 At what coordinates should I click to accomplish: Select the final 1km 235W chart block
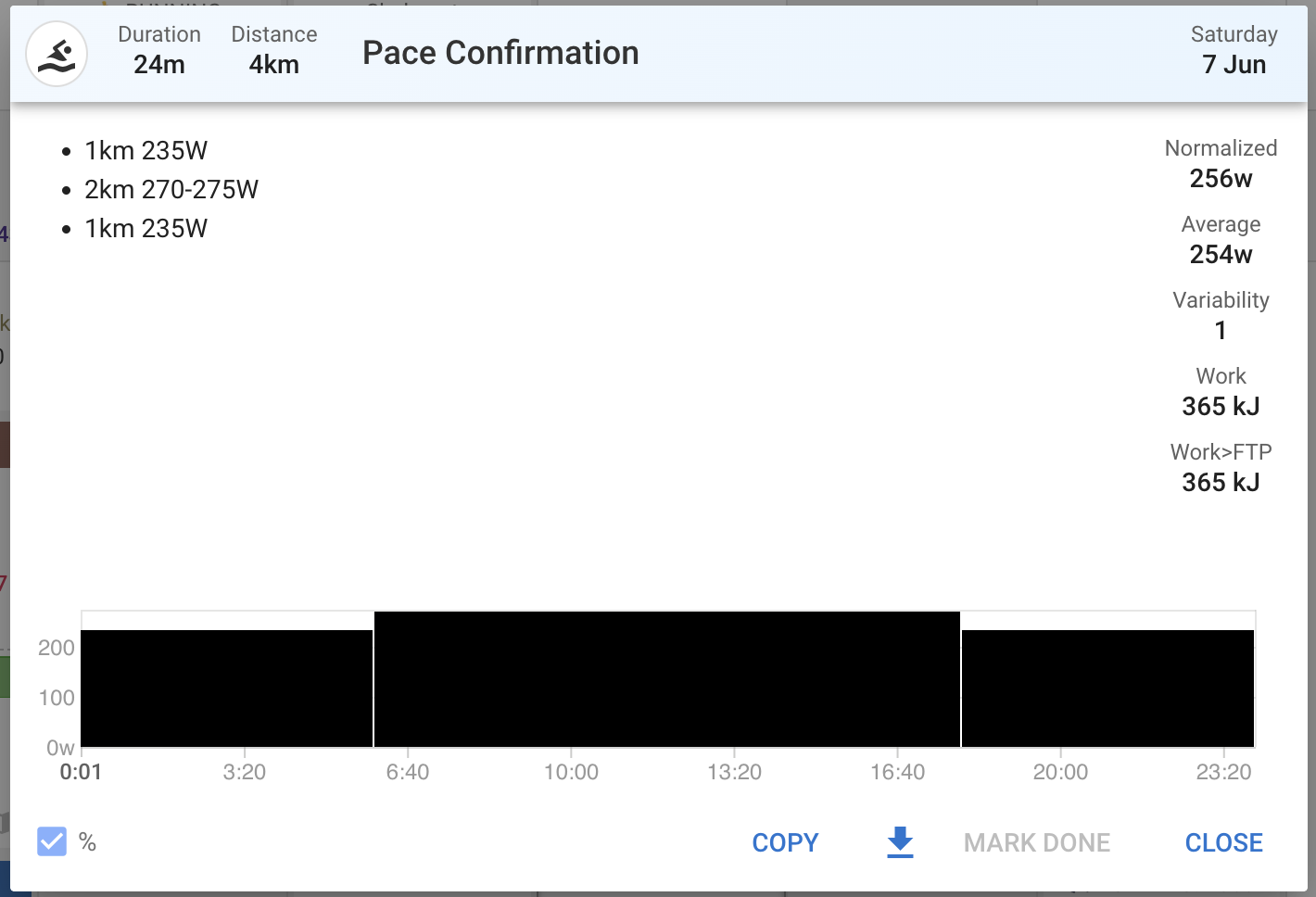pyautogui.click(x=1108, y=689)
